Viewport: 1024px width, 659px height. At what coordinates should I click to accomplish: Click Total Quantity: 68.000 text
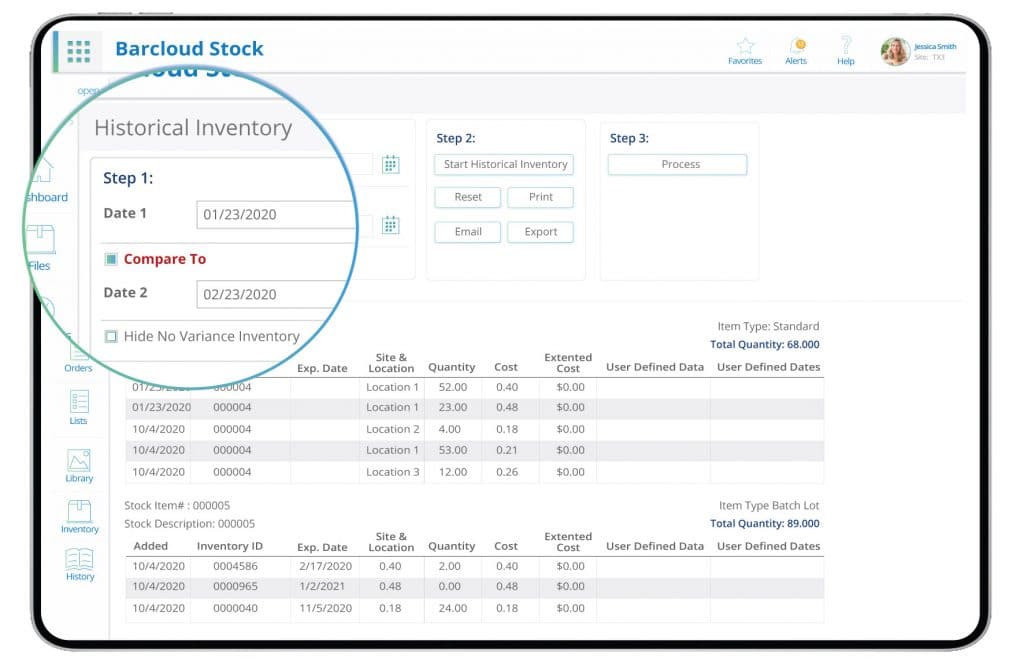pos(764,344)
